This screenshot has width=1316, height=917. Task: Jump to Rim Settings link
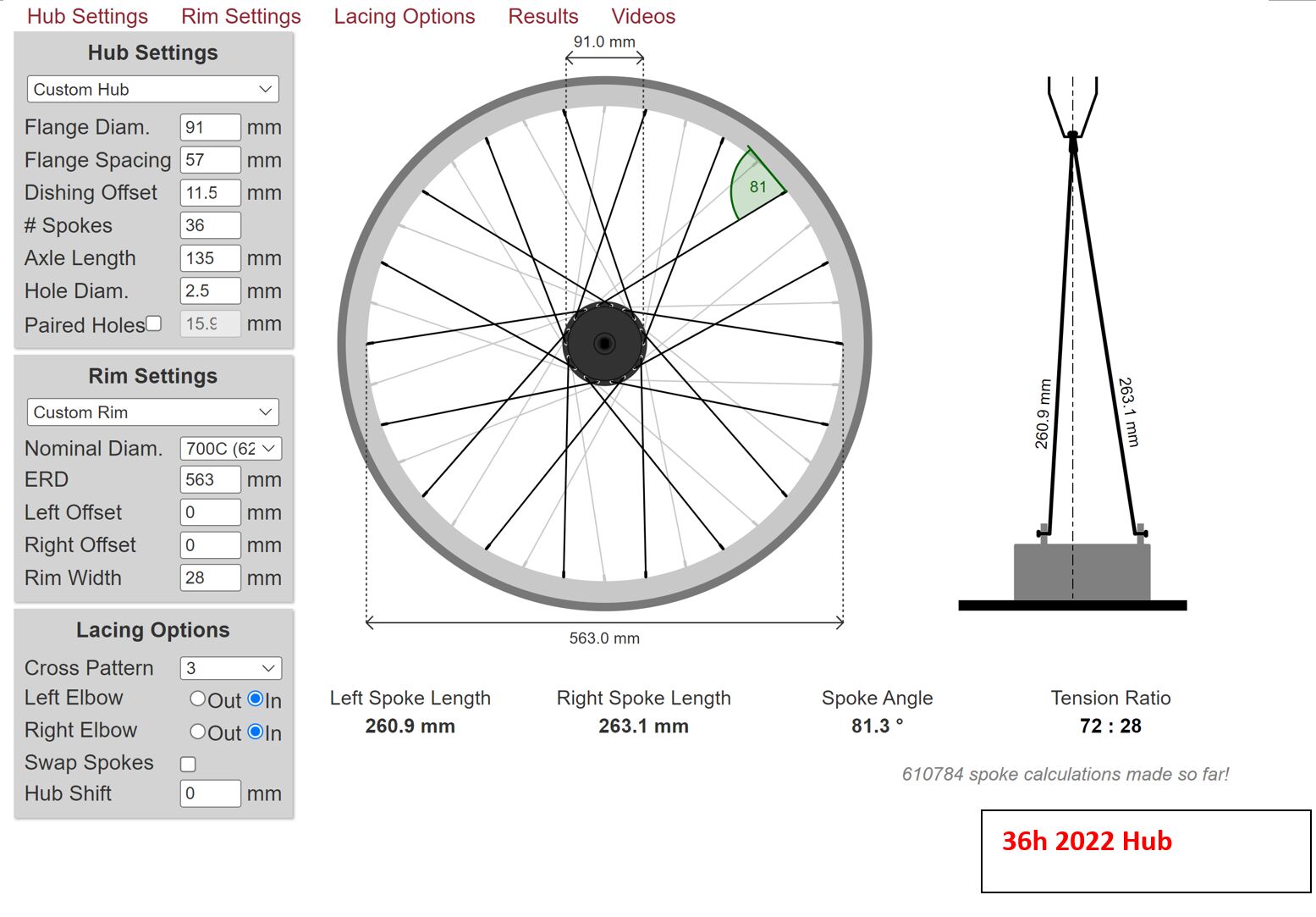[240, 16]
